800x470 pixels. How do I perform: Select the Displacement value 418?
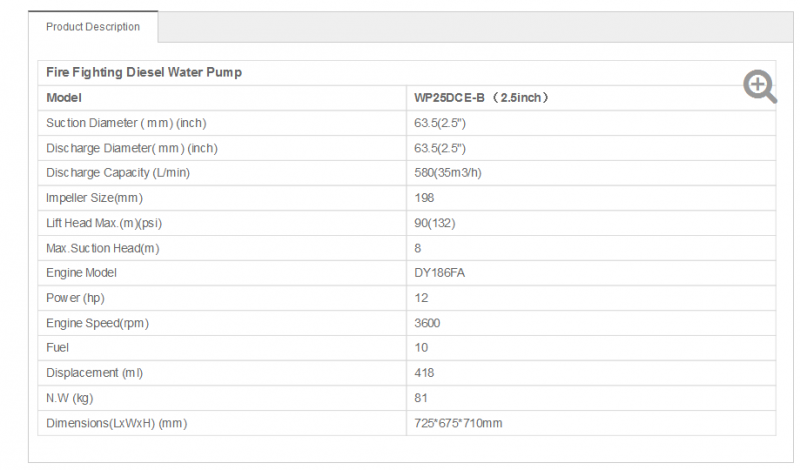(424, 373)
